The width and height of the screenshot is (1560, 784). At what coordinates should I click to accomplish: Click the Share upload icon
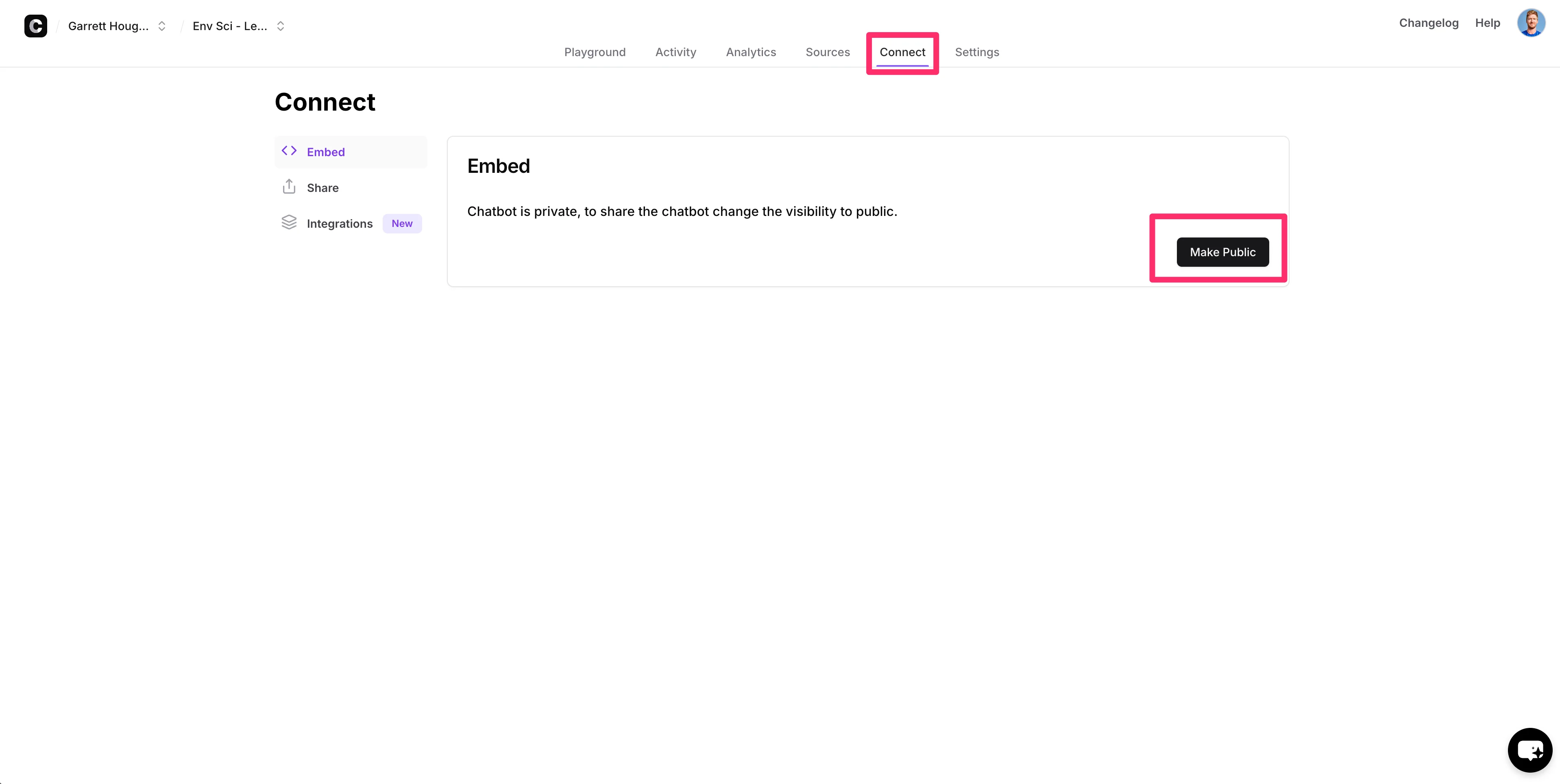[289, 187]
